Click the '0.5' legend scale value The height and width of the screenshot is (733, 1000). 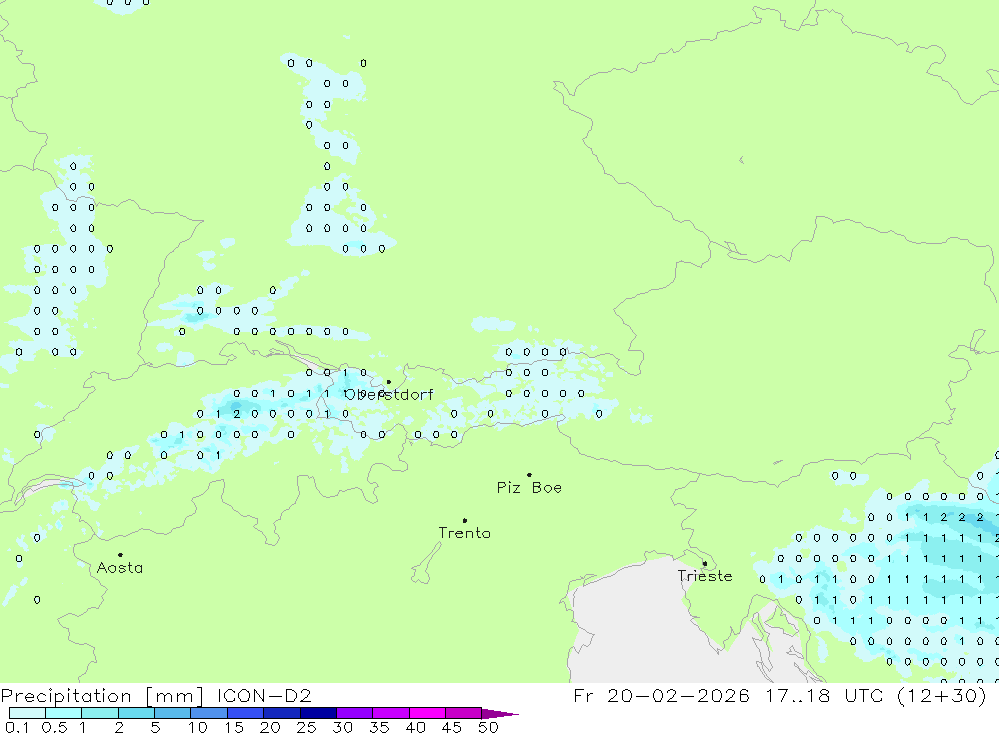pyautogui.click(x=54, y=727)
